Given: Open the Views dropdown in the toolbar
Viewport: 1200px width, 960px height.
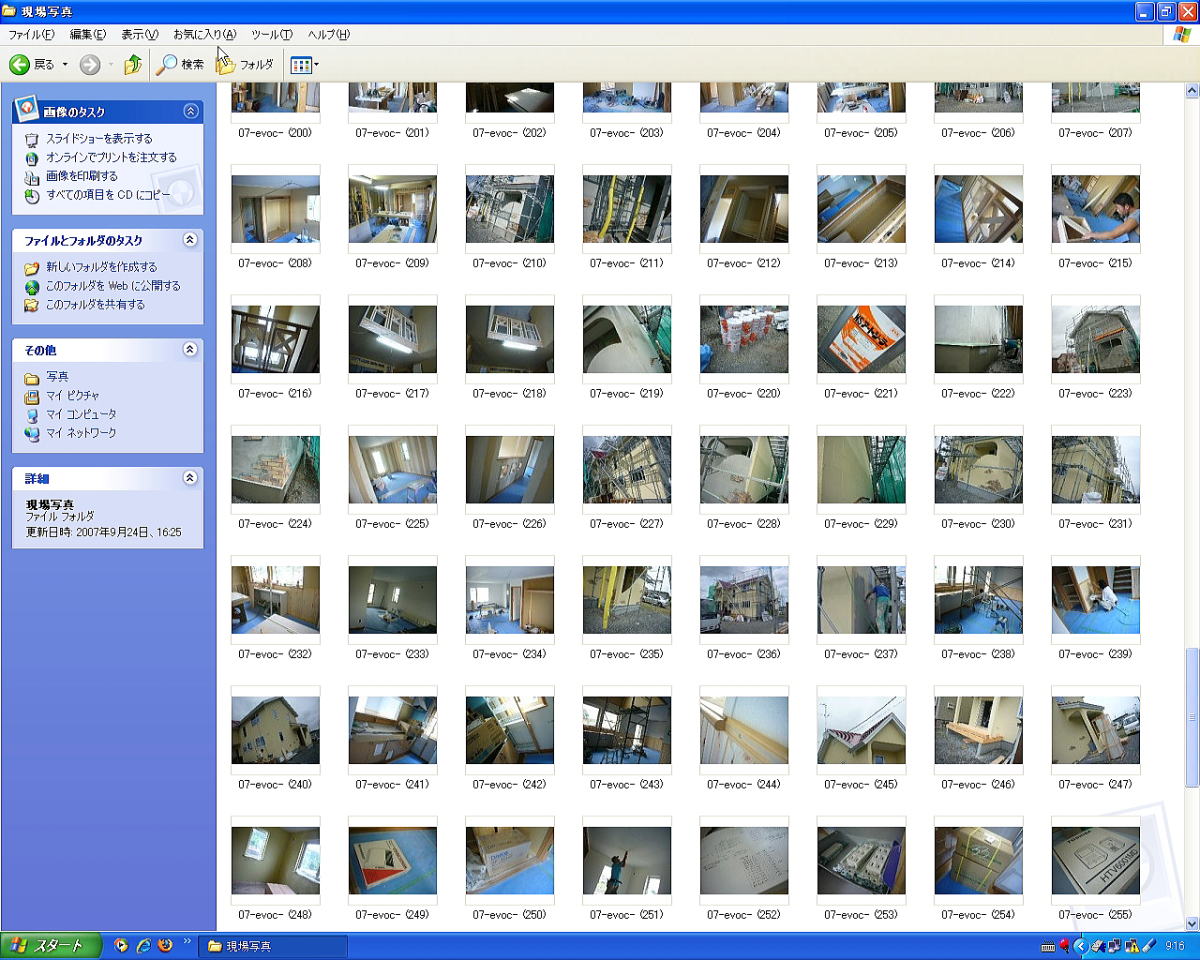Looking at the screenshot, I should [x=304, y=65].
